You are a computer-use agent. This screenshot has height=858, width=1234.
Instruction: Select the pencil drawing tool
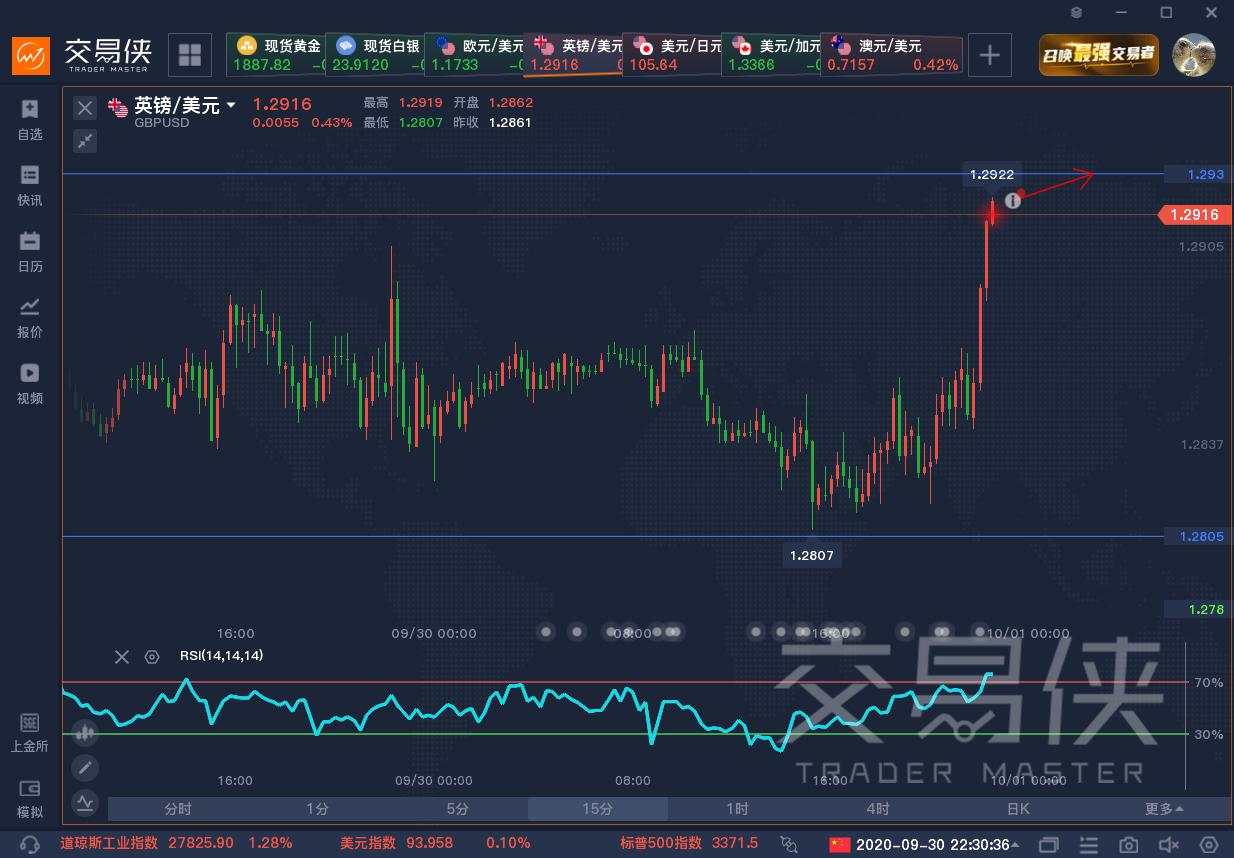pyautogui.click(x=85, y=768)
